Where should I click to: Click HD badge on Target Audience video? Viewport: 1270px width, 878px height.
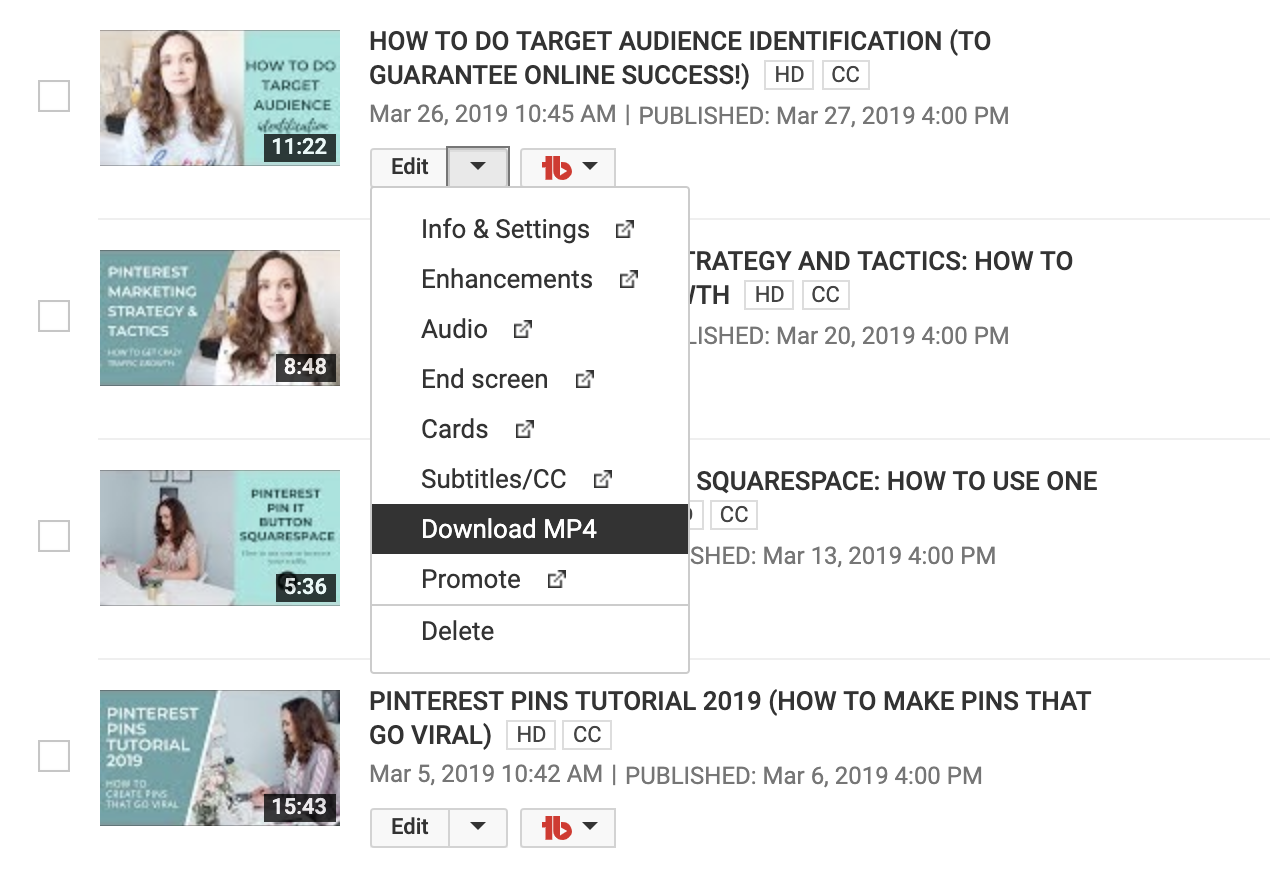[789, 75]
